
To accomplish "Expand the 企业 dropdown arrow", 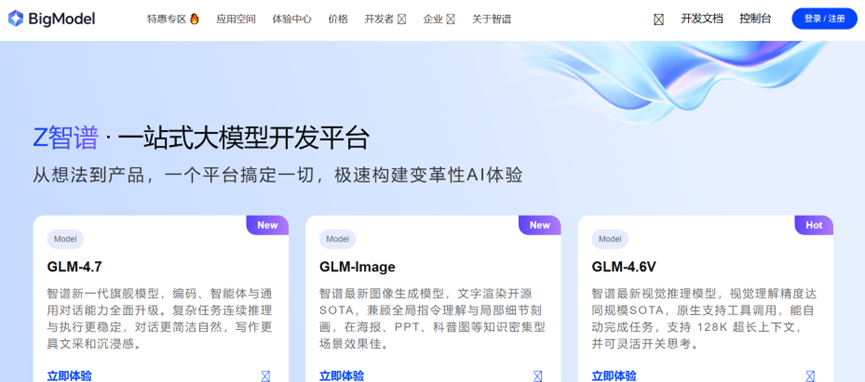I will [451, 19].
